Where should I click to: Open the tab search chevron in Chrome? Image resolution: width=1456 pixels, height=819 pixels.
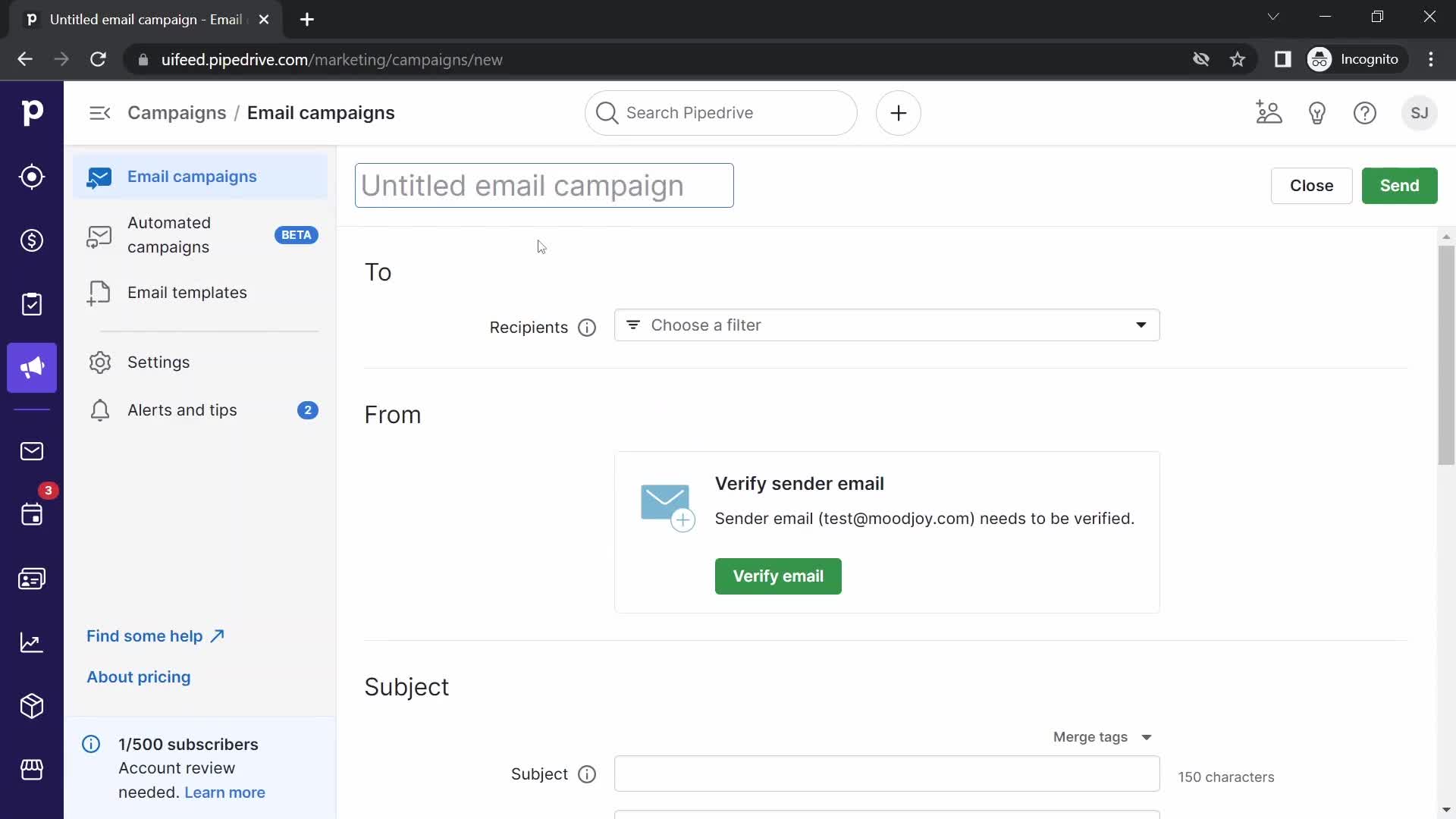[1273, 17]
